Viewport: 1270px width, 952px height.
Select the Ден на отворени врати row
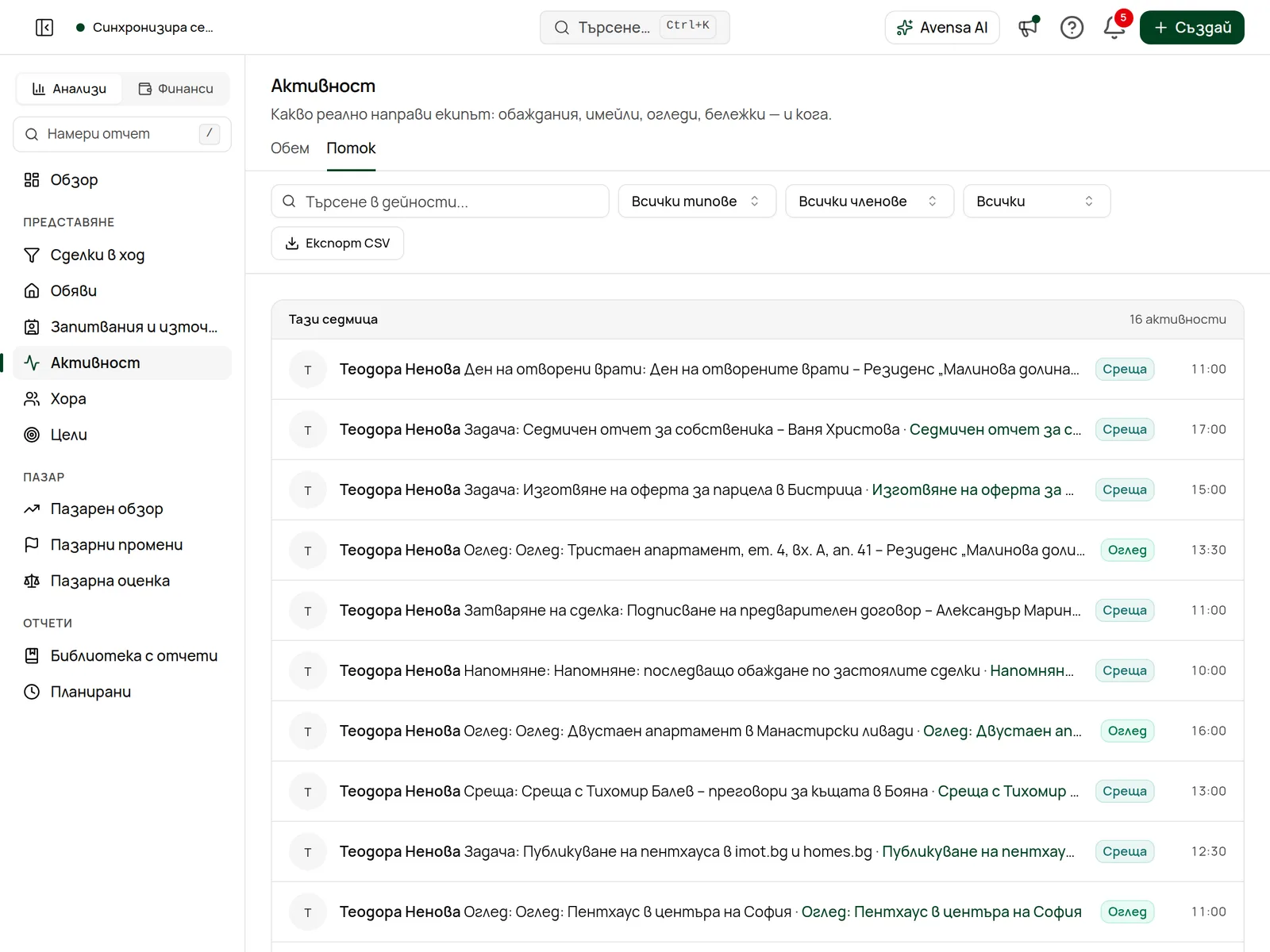click(757, 370)
